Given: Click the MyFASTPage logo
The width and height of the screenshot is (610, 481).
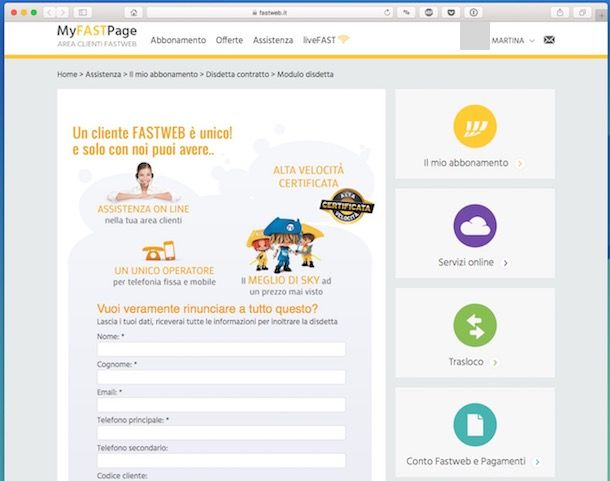Looking at the screenshot, I should coord(97,35).
